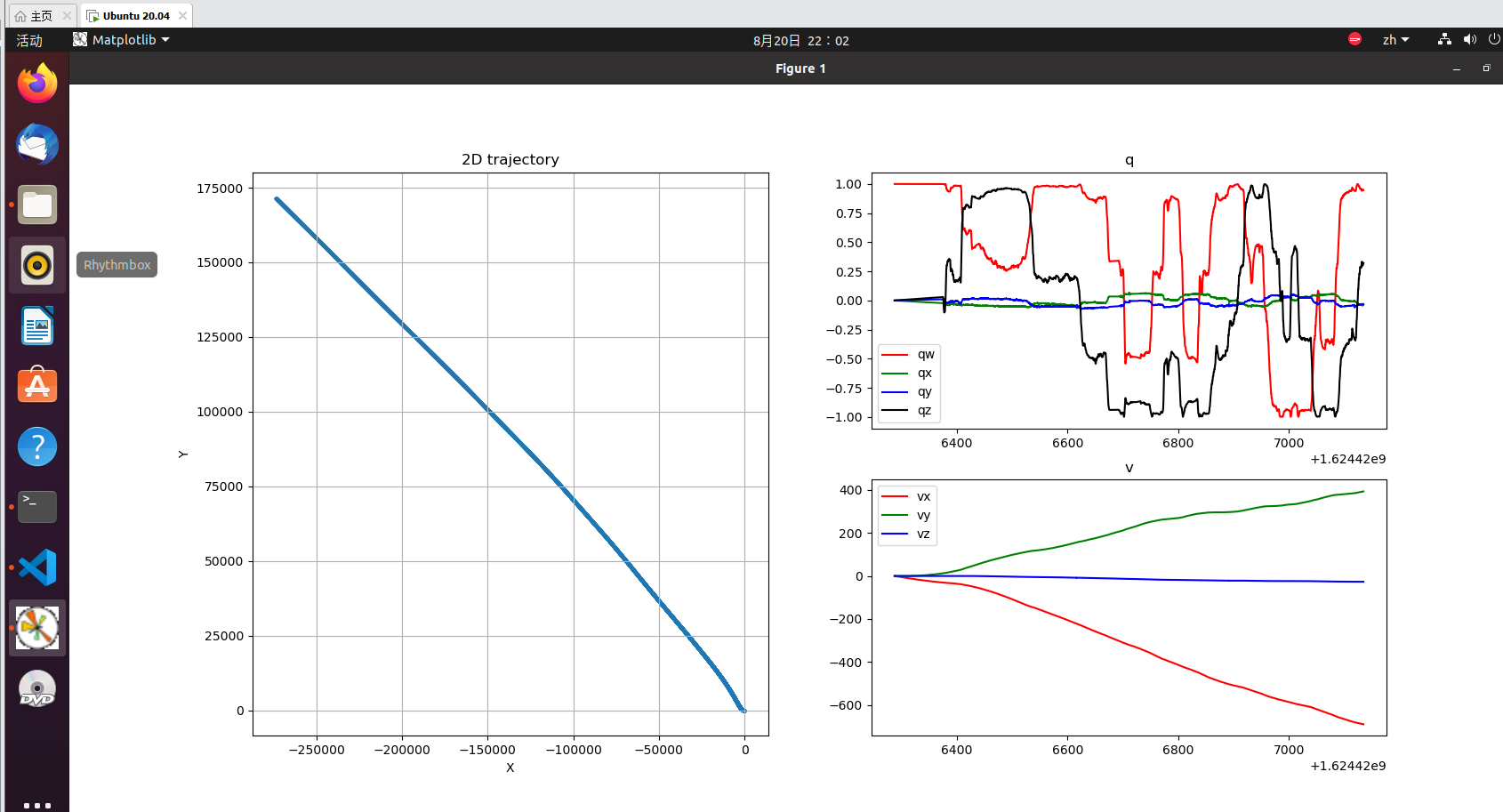This screenshot has width=1503, height=812.
Task: Click the 100000 y-axis tick label
Action: click(x=220, y=412)
